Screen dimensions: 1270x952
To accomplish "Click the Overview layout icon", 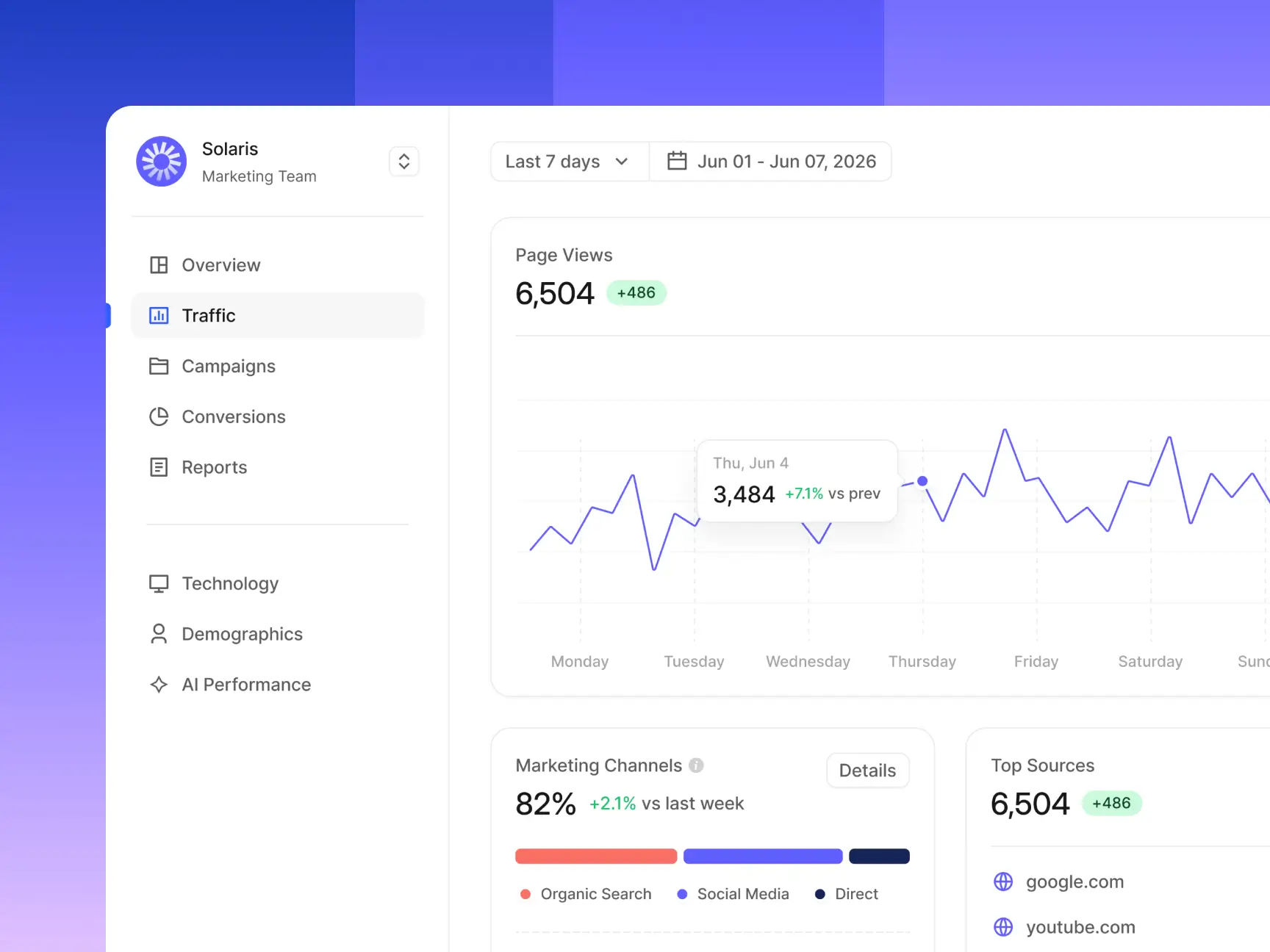I will click(x=159, y=265).
